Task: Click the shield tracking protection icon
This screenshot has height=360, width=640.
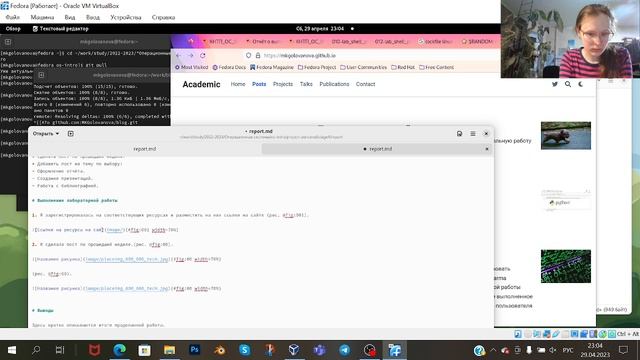Action: pos(248,56)
